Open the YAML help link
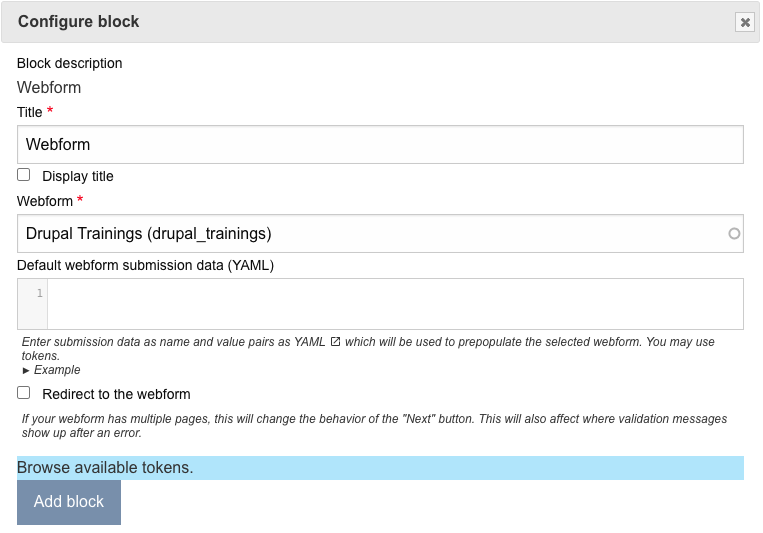The image size is (763, 533). point(309,342)
